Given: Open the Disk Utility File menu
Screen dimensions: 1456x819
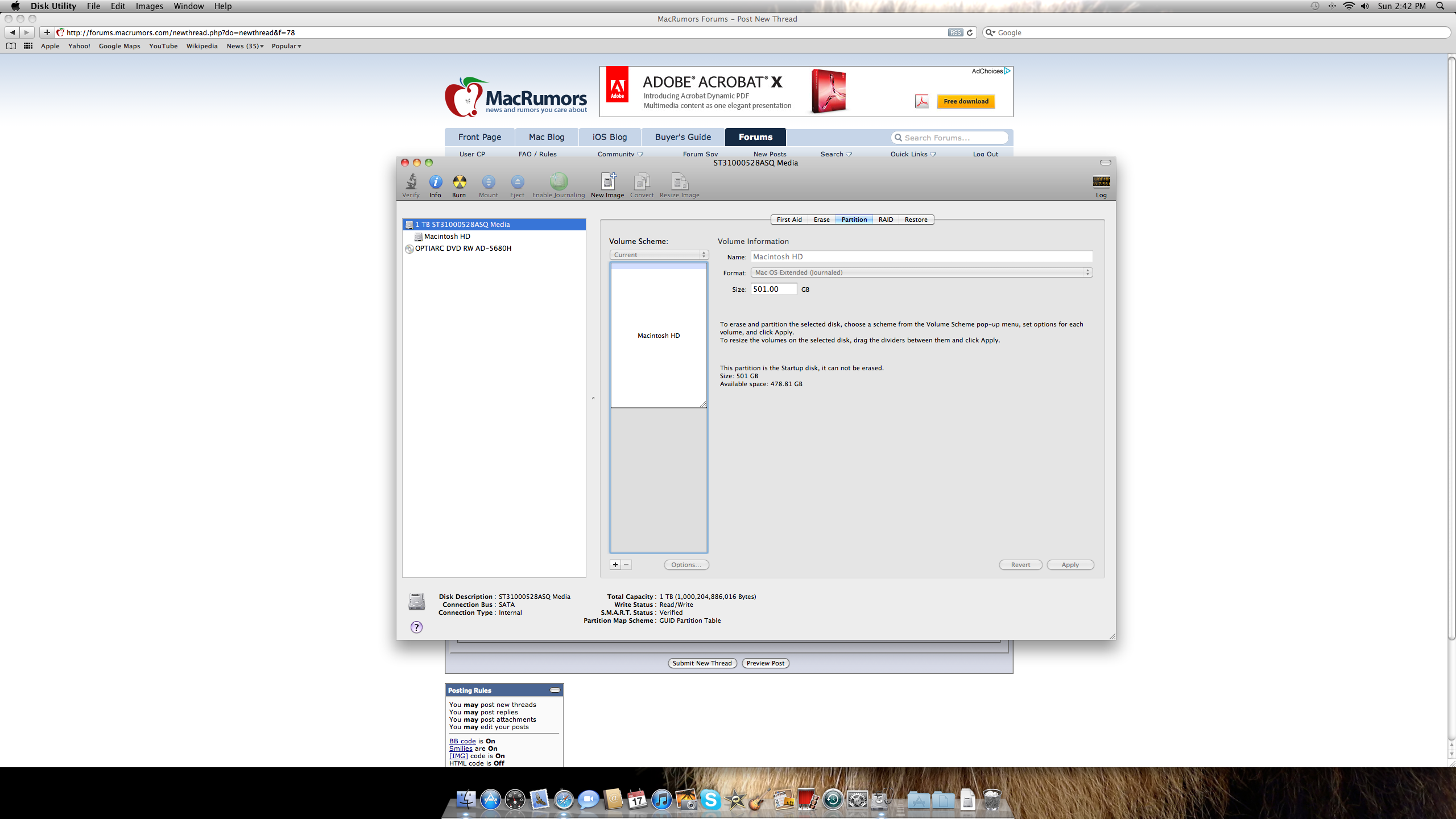Looking at the screenshot, I should click(93, 6).
